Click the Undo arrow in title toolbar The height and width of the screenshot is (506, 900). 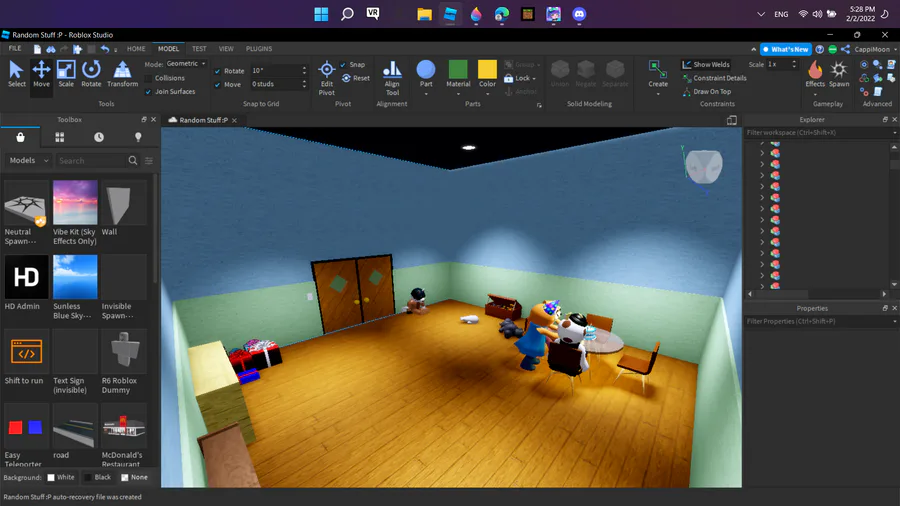[104, 49]
